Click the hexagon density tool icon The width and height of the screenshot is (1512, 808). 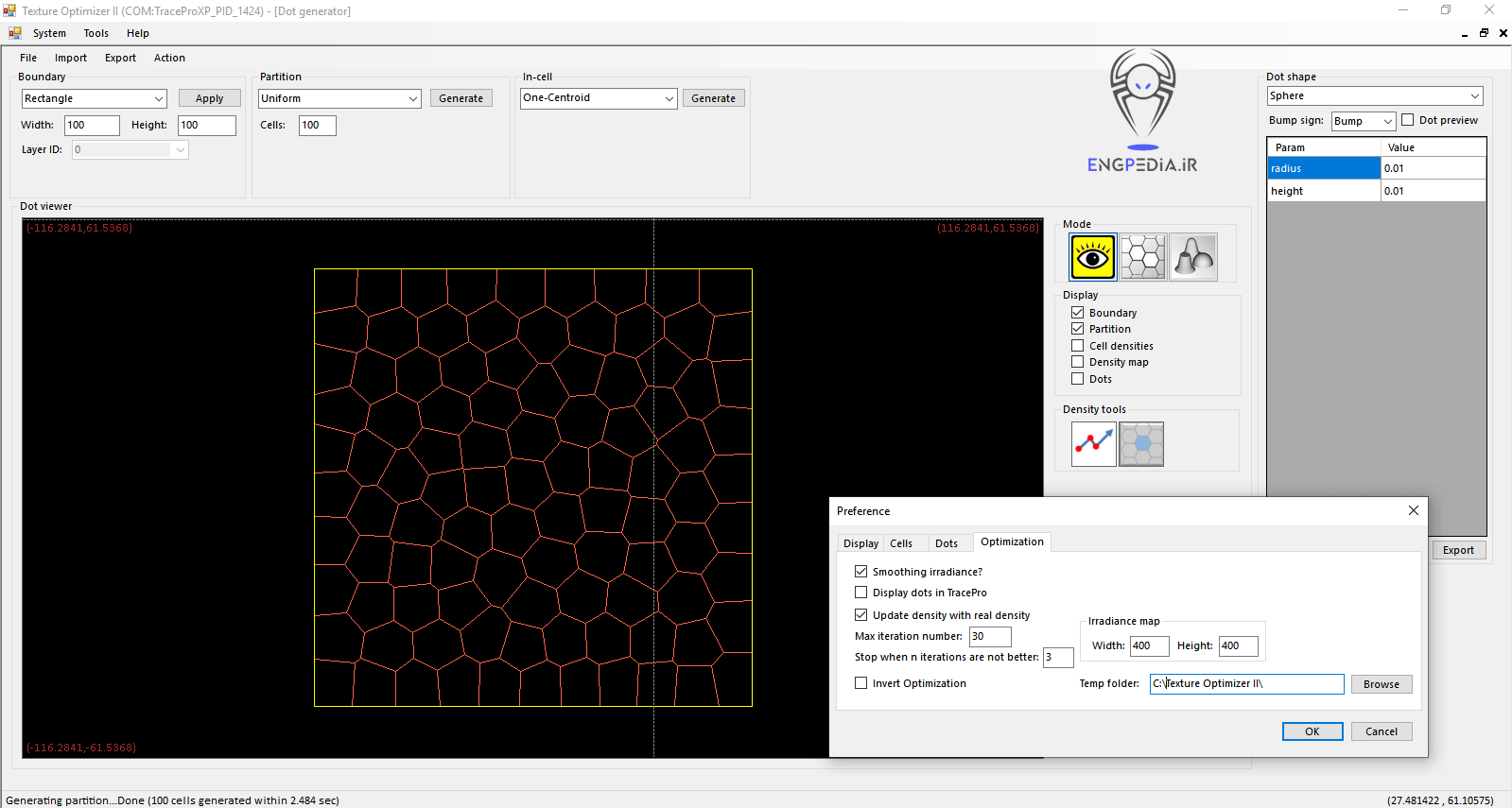point(1141,444)
